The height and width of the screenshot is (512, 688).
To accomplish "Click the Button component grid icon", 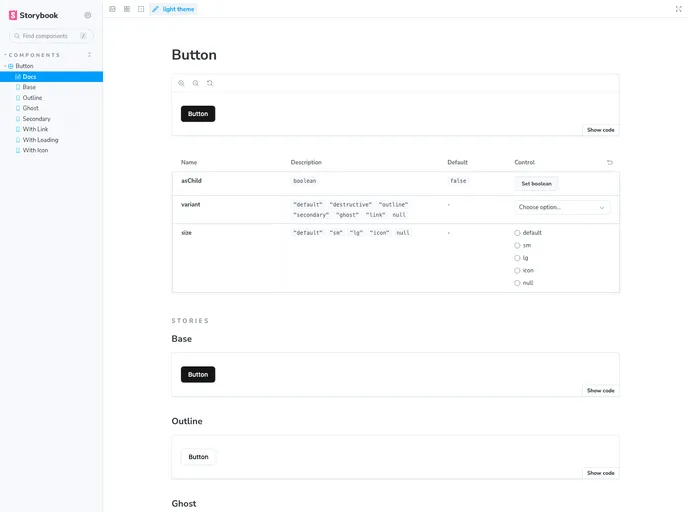I will [x=11, y=66].
